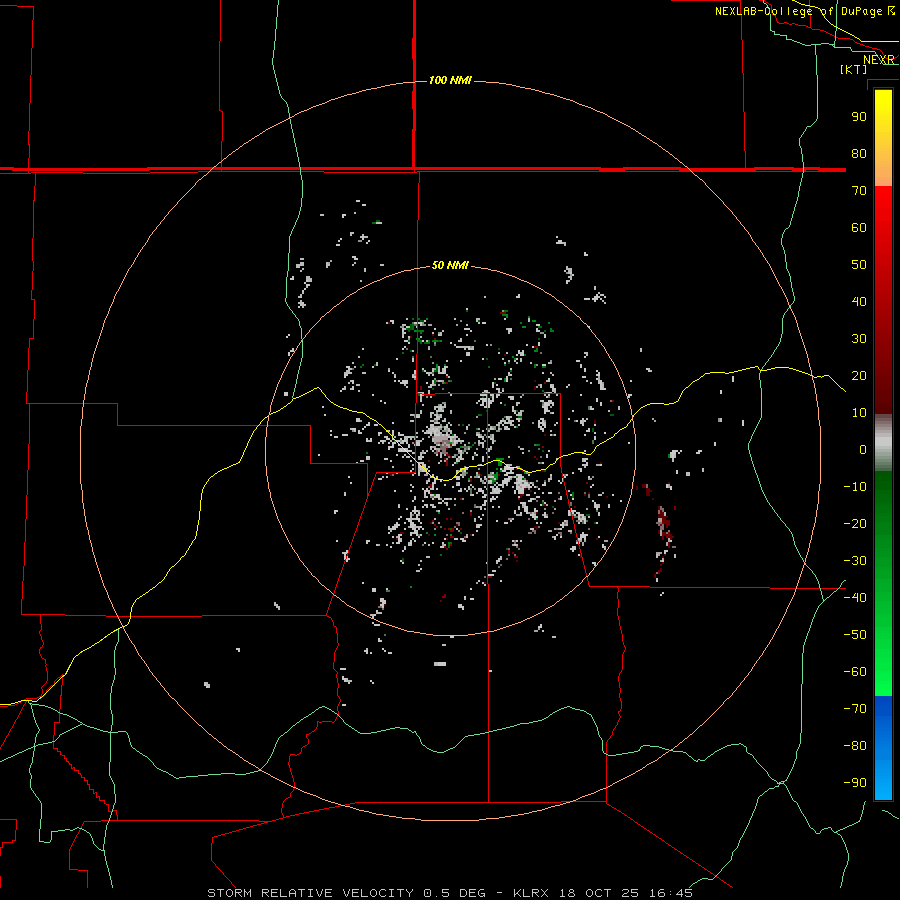Image resolution: width=900 pixels, height=900 pixels.
Task: Click the -90 value on the velocity legend
Action: coord(855,783)
